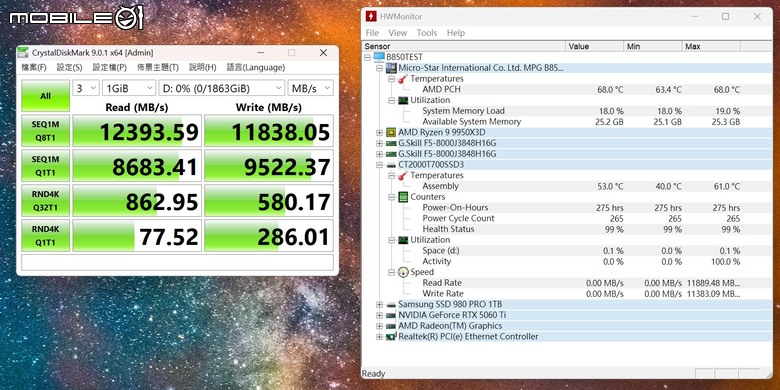Click the empty comment field in CrystalDiskMark

coord(177,262)
